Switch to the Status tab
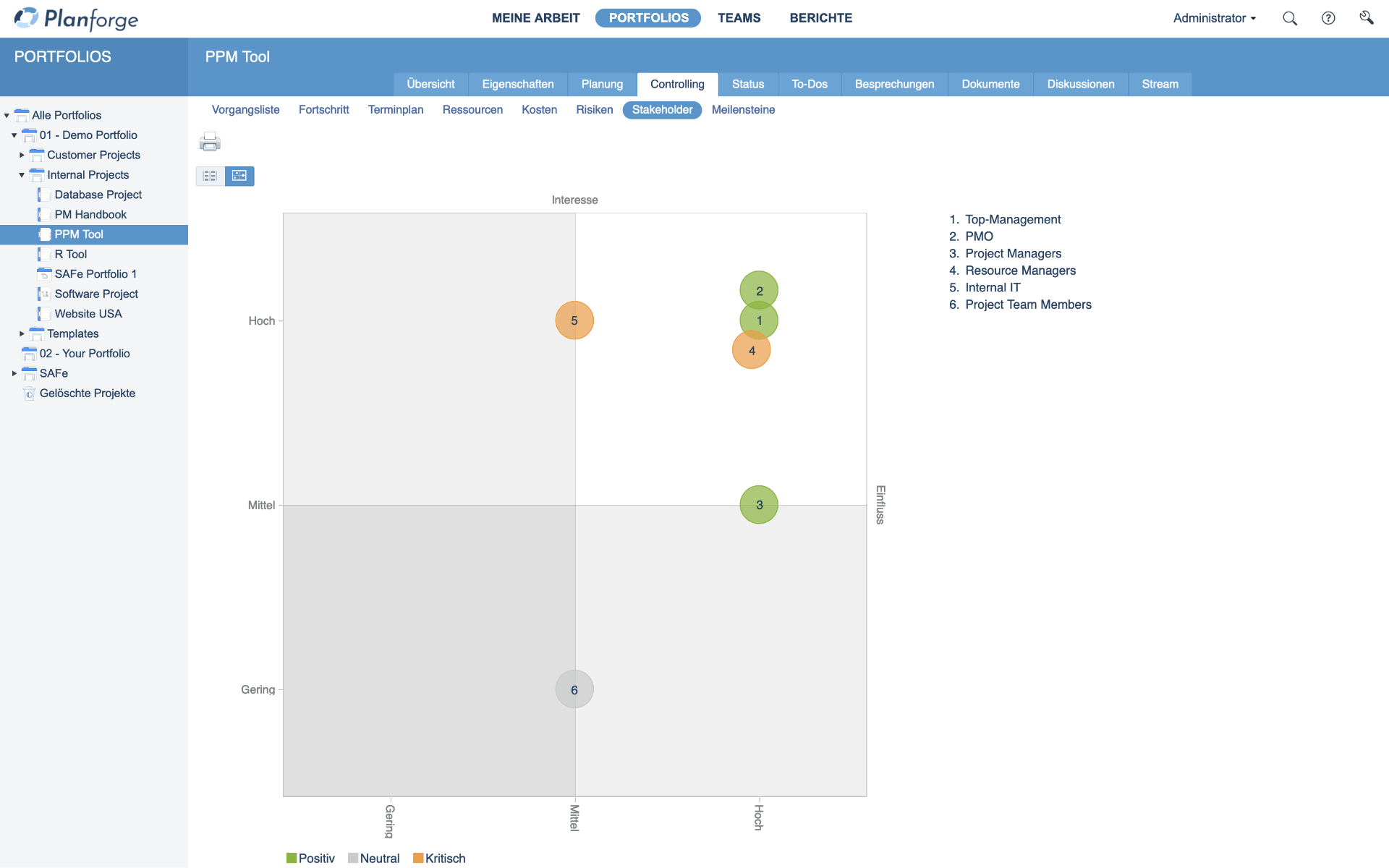Screen dimensions: 1389x868 (748, 84)
